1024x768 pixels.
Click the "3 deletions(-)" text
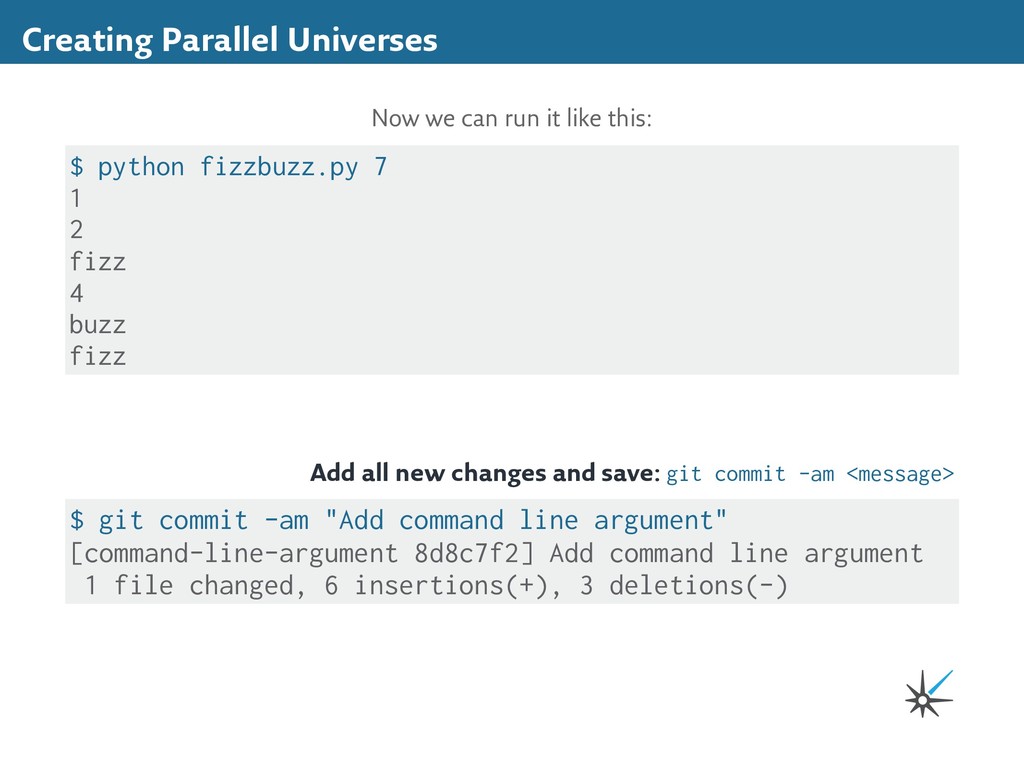[683, 585]
